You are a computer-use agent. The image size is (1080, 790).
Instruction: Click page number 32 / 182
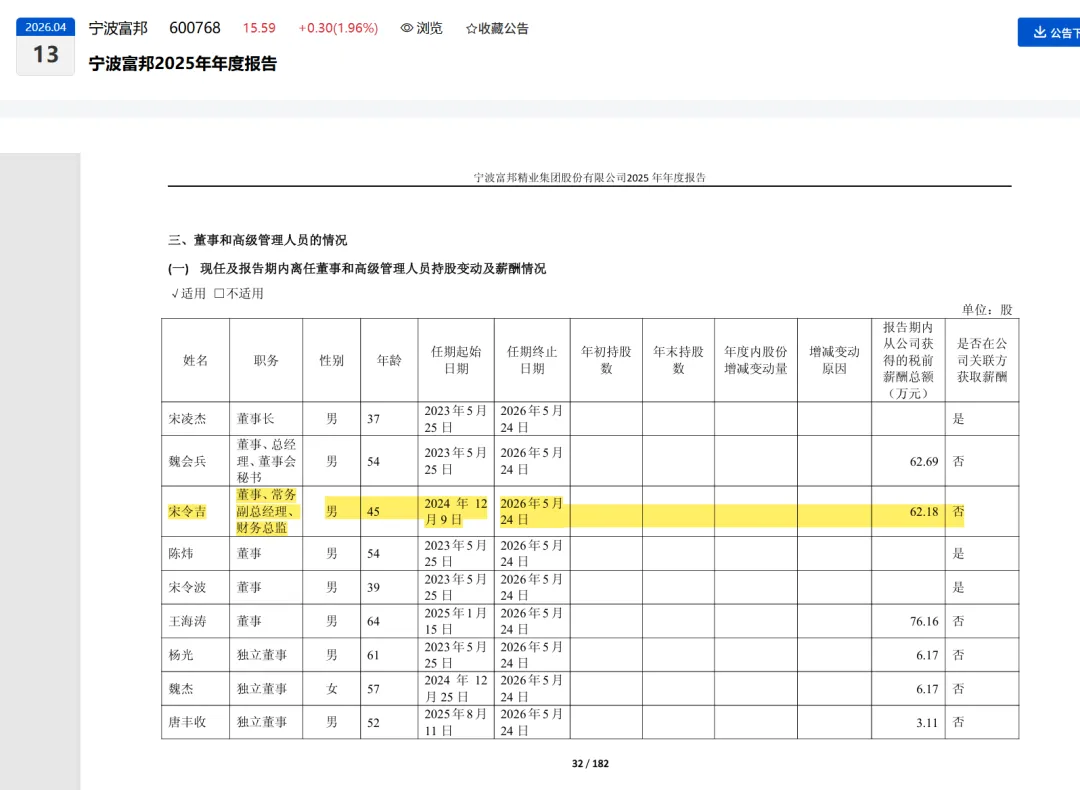pos(590,764)
